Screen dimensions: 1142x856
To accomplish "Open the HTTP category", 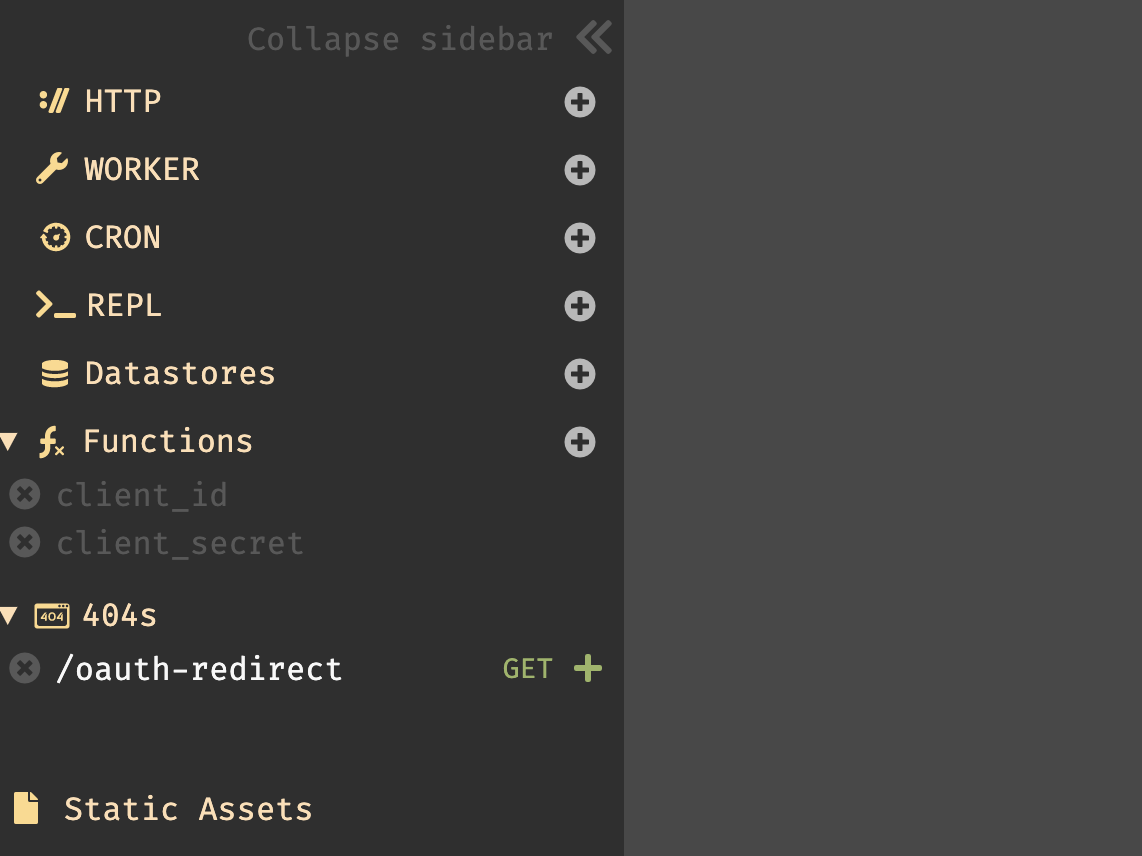I will click(x=122, y=101).
